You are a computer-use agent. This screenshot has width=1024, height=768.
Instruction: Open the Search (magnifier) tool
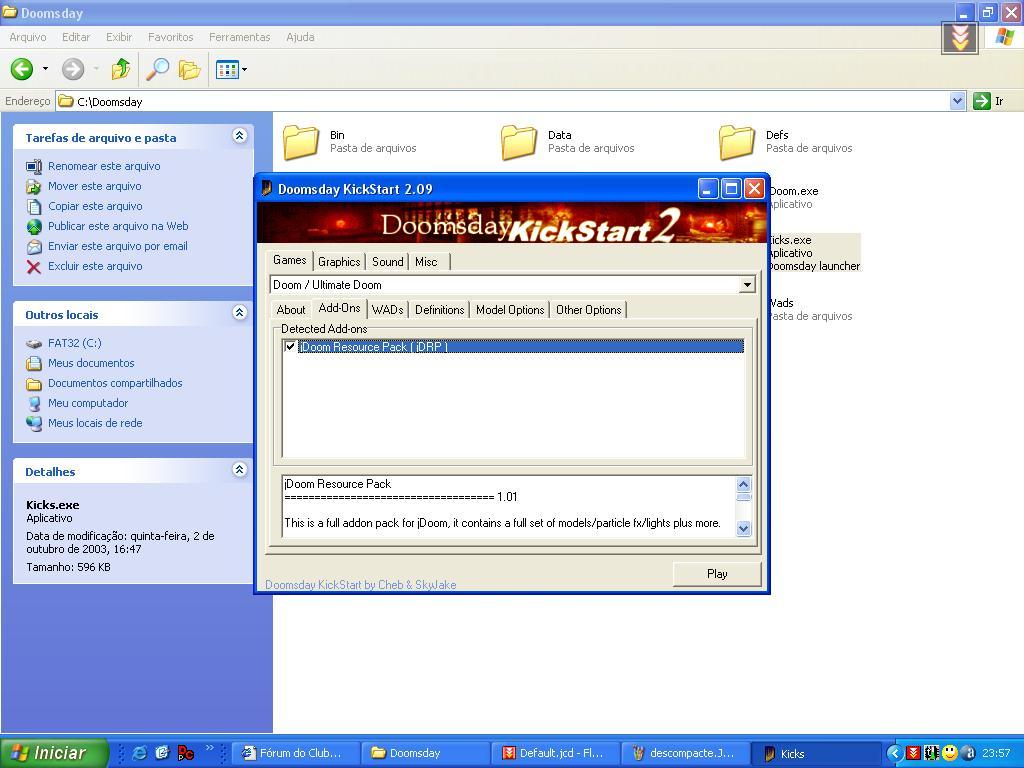click(157, 69)
